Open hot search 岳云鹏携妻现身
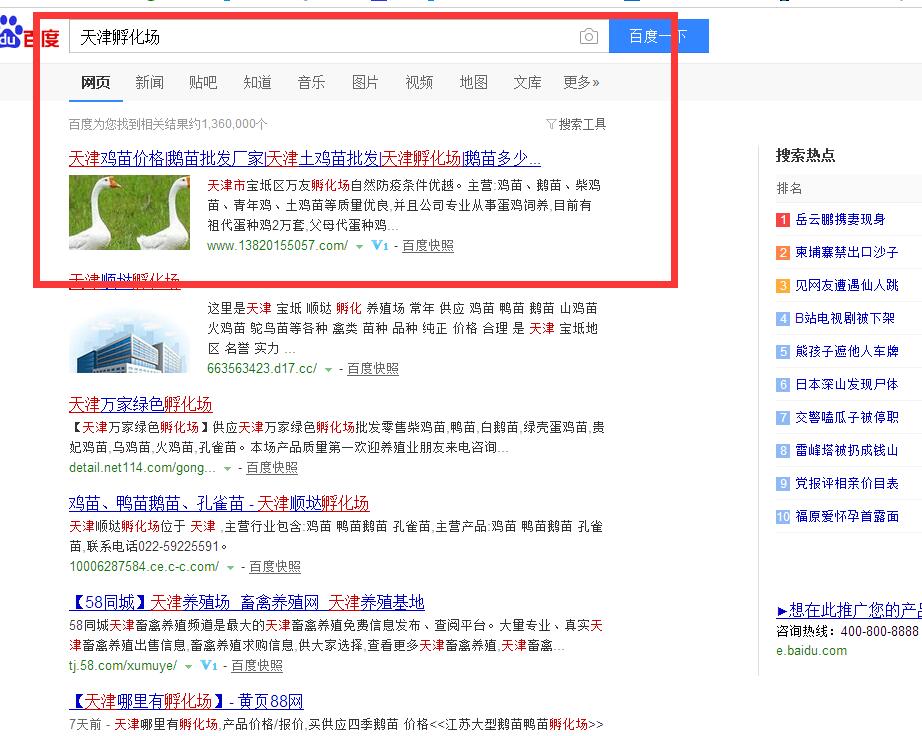Screen dimensions: 922x736 (x=840, y=220)
